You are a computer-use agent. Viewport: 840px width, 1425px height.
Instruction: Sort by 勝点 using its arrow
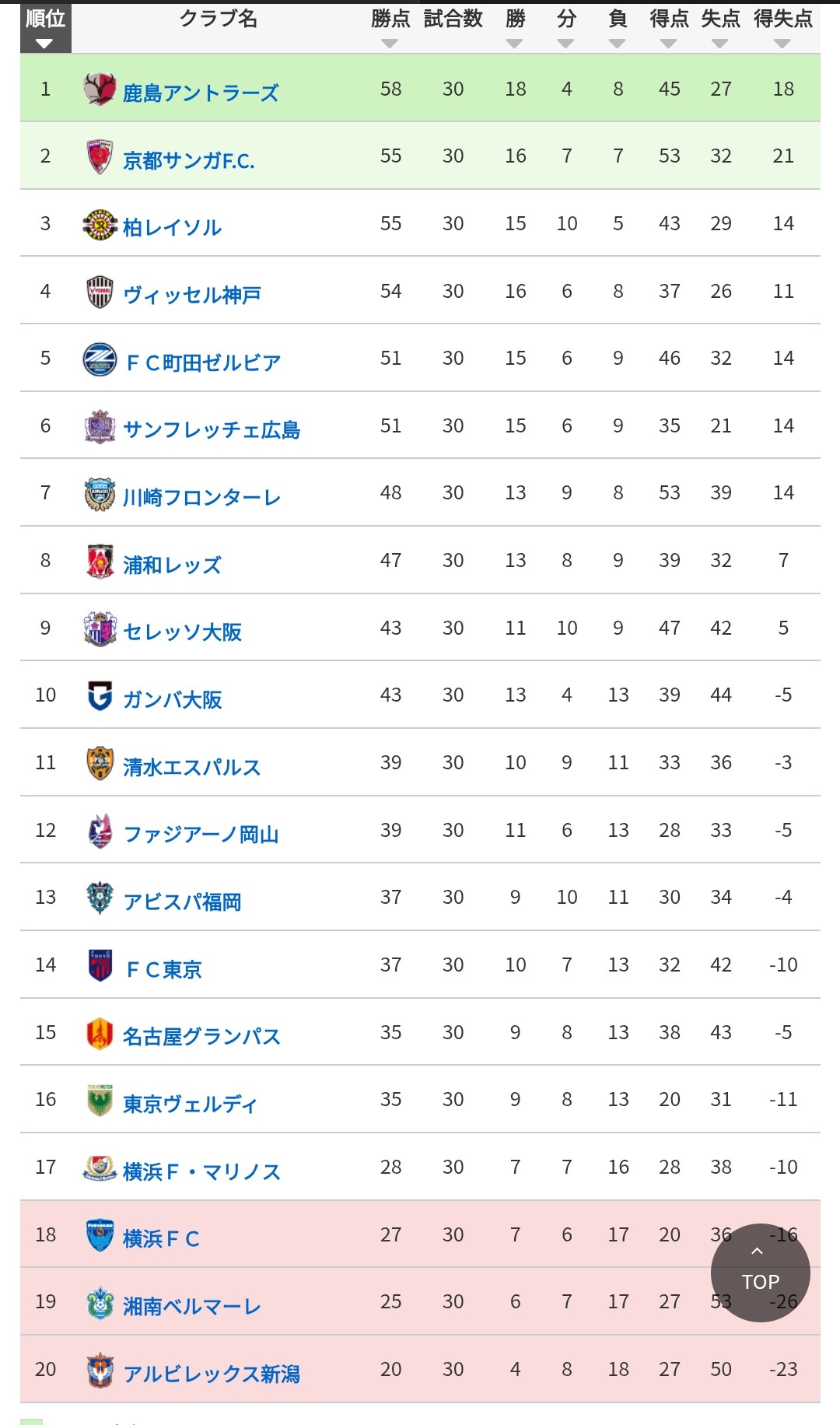390,44
